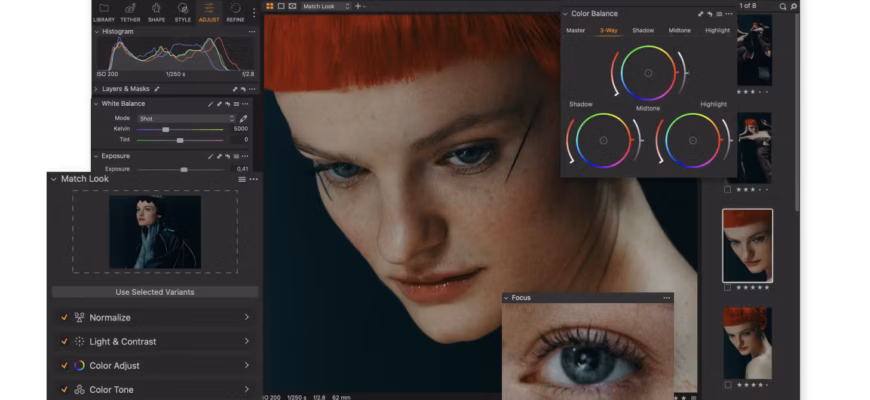Click center of Shadow color wheel
The image size is (870, 400).
(604, 140)
